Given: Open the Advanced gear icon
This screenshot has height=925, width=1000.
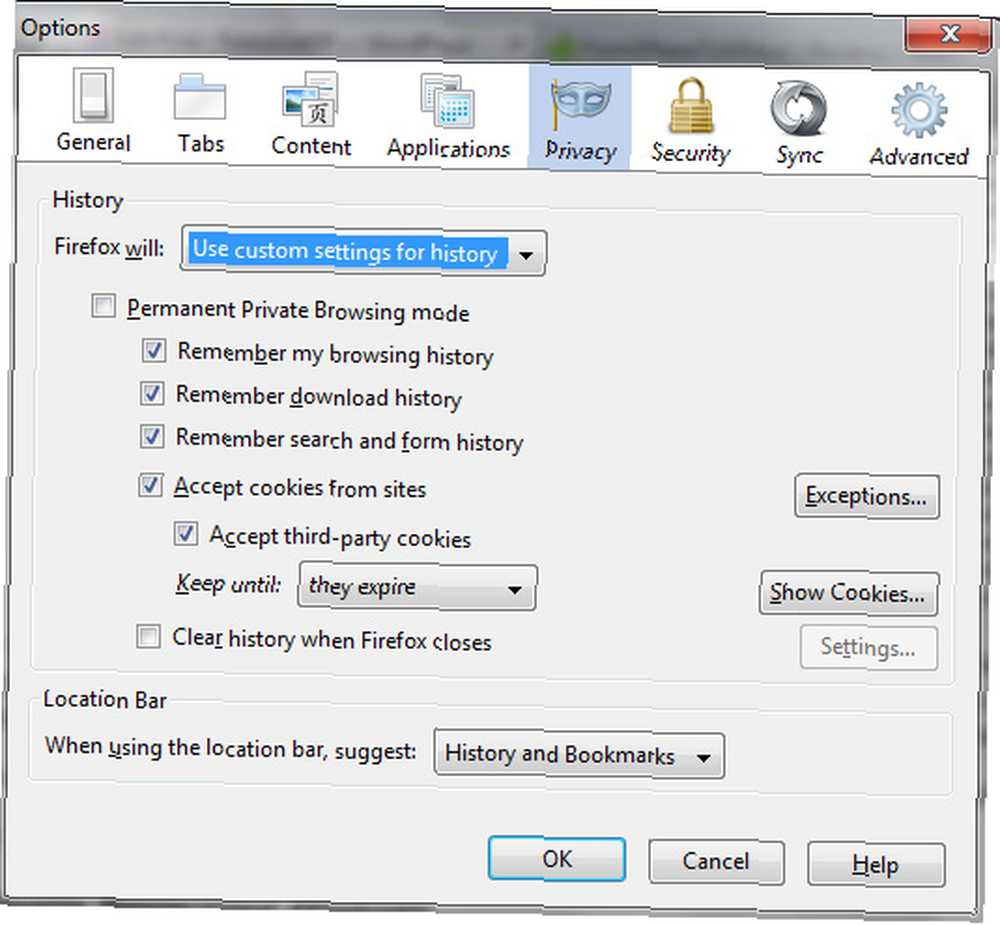Looking at the screenshot, I should (x=919, y=110).
